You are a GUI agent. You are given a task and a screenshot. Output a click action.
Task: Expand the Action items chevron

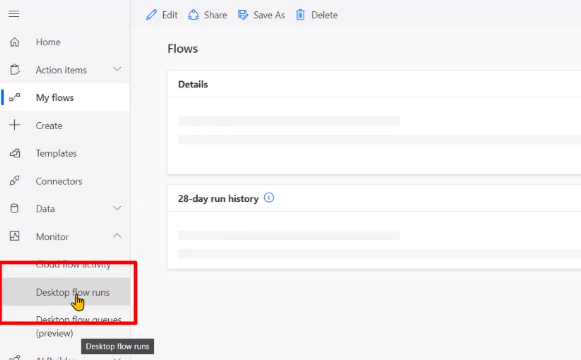(117, 69)
